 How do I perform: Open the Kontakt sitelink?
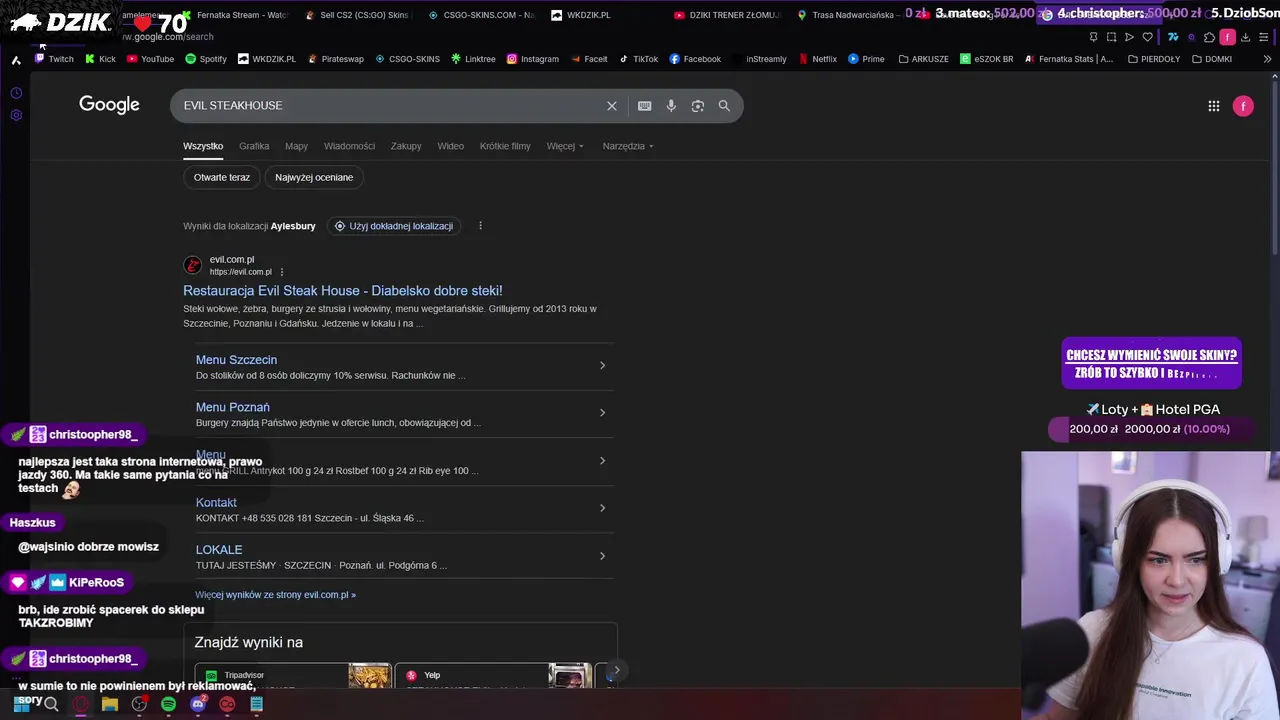pyautogui.click(x=216, y=503)
